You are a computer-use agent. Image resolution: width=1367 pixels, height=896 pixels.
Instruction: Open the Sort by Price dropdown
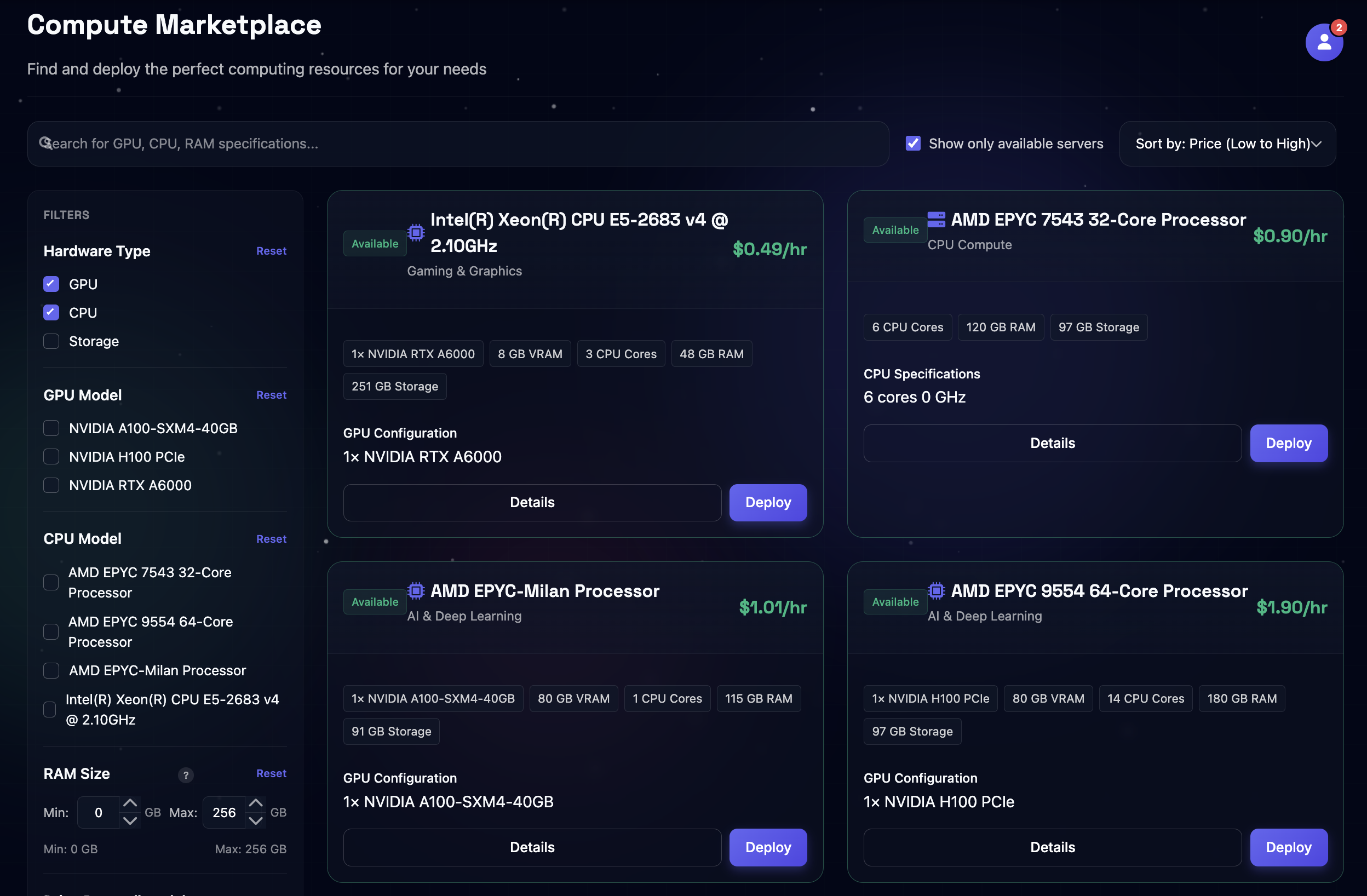coord(1227,143)
